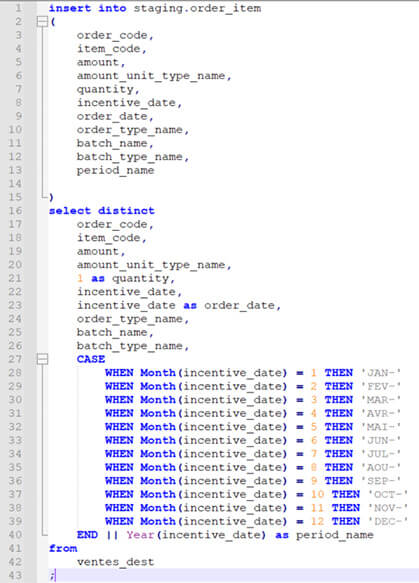Click the 'AOU-' string literal
The image size is (419, 583).
coord(381,467)
